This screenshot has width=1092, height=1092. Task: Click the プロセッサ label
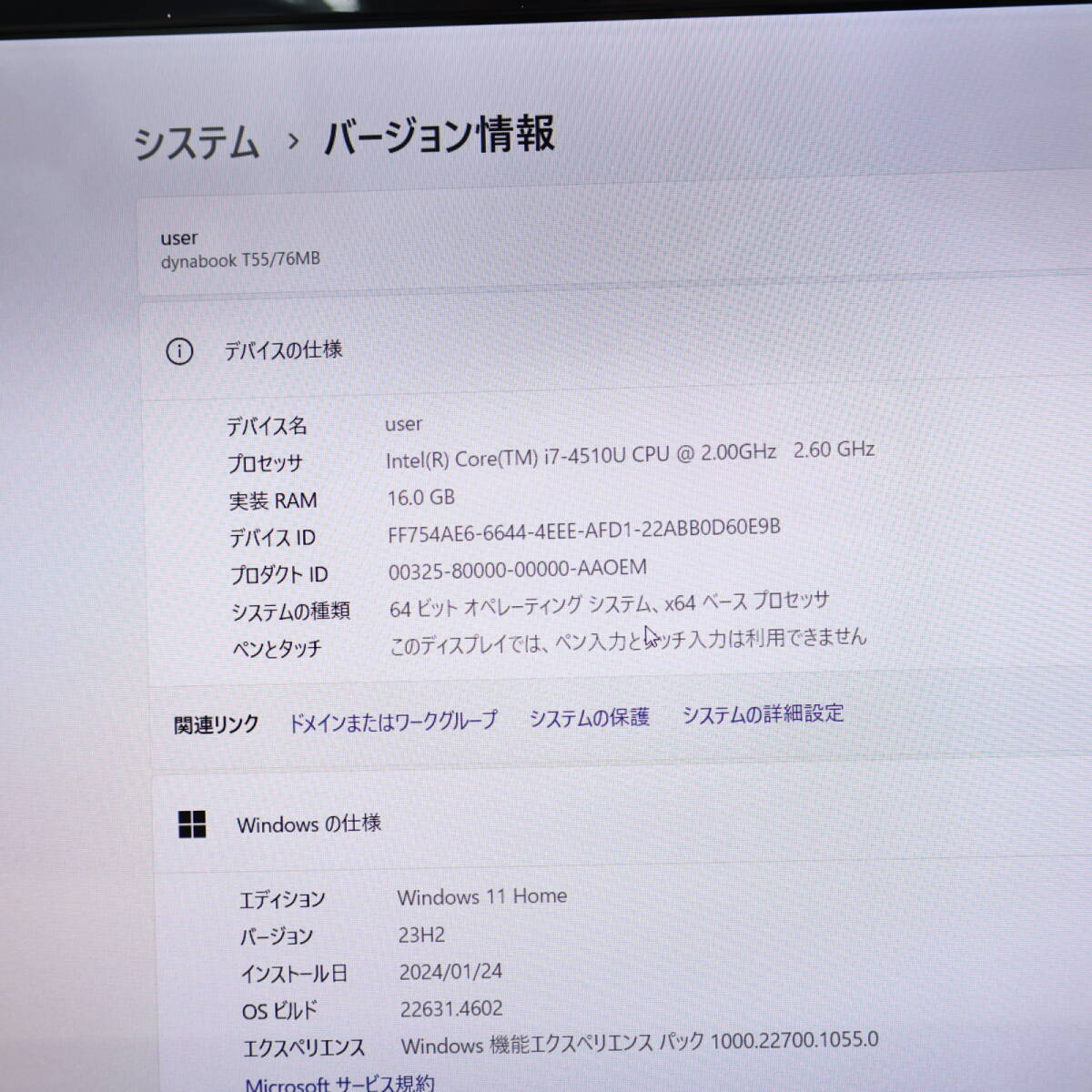coord(265,463)
